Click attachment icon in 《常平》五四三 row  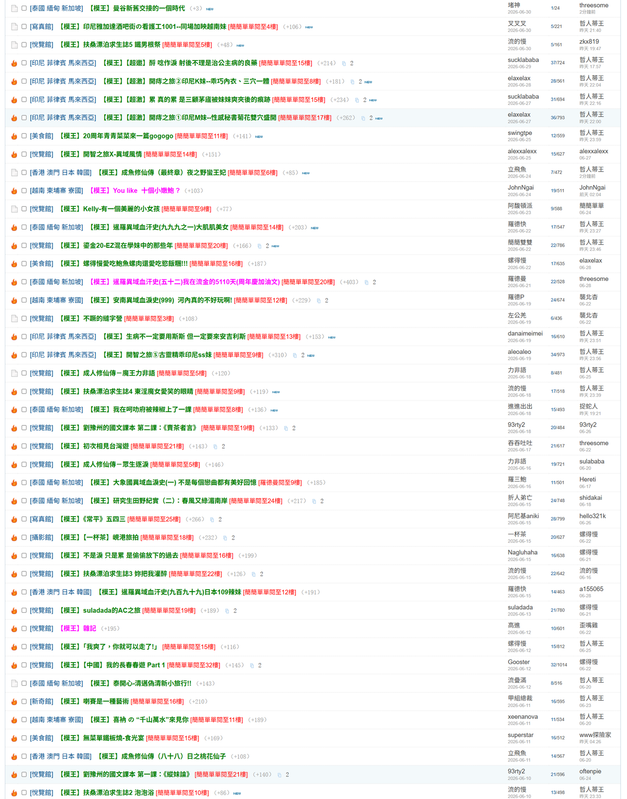212,520
